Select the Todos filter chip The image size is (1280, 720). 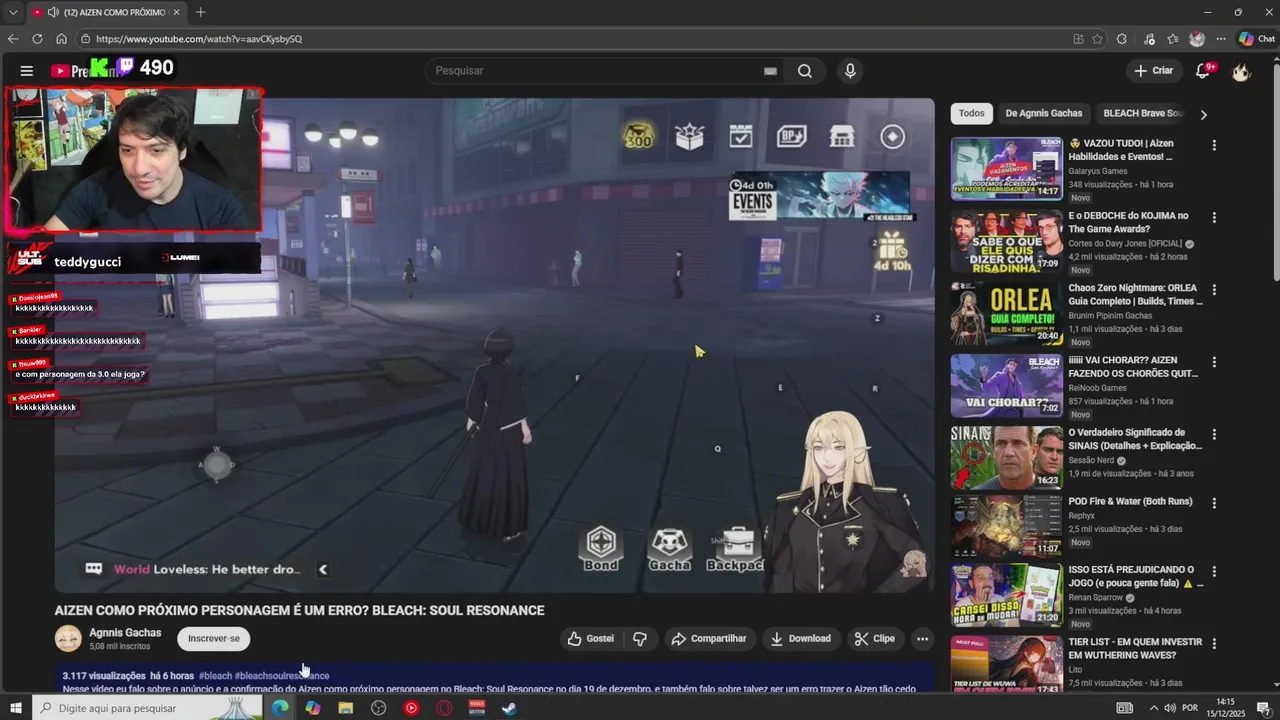971,113
